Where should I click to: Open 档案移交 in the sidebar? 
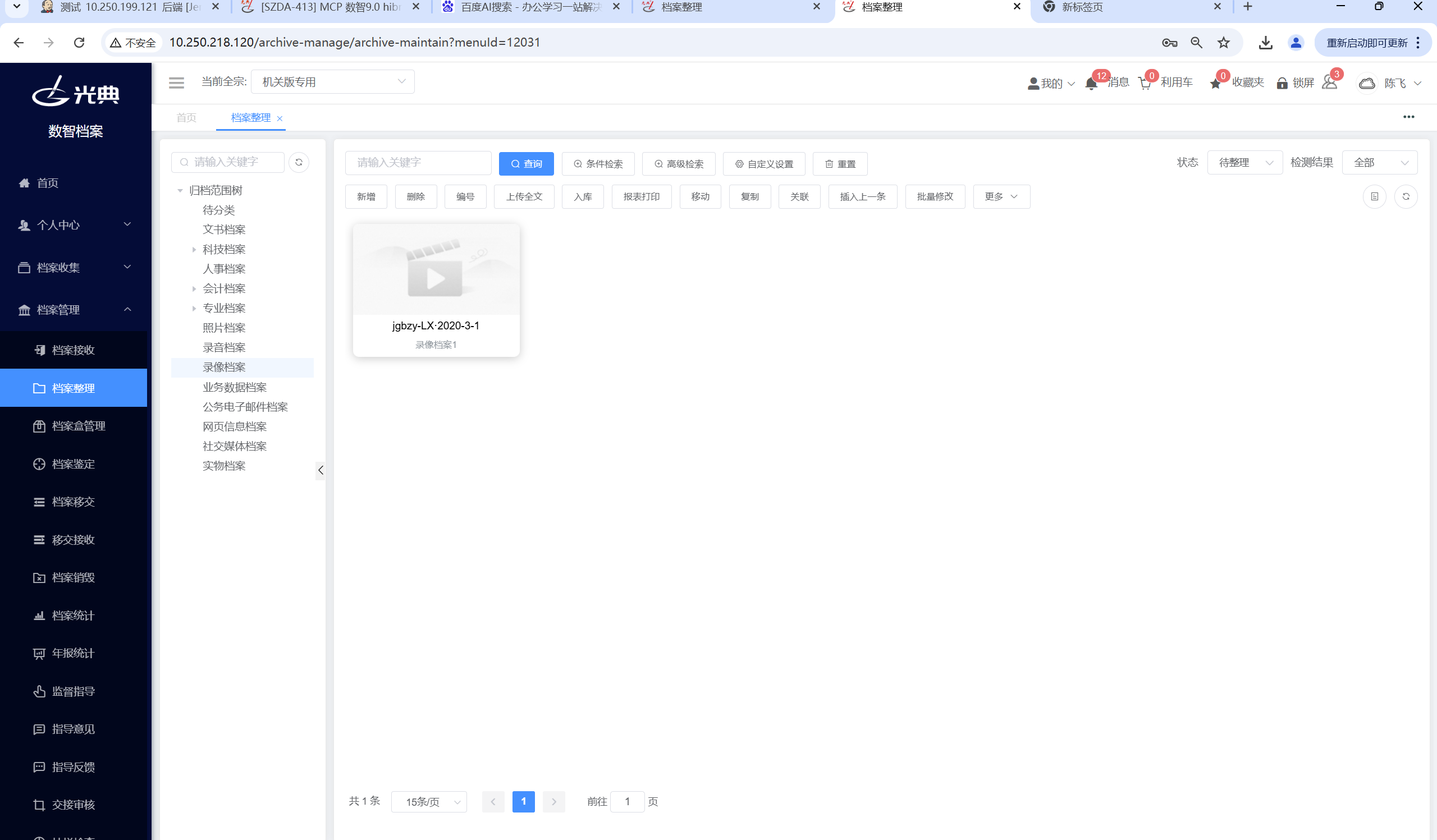(74, 502)
